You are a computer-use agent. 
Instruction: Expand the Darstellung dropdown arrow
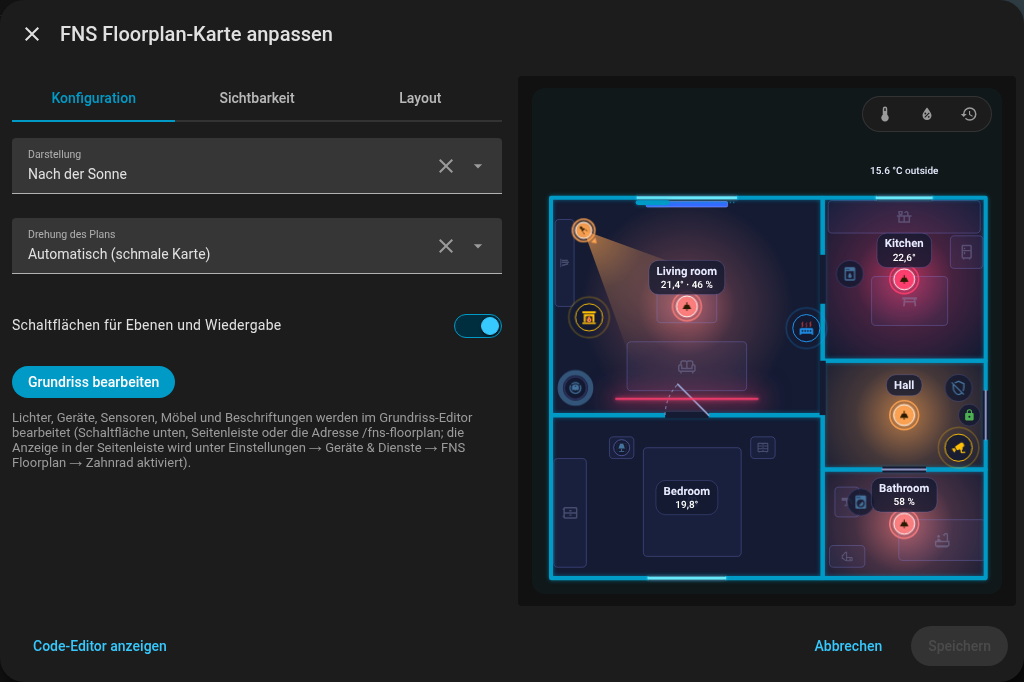(478, 166)
